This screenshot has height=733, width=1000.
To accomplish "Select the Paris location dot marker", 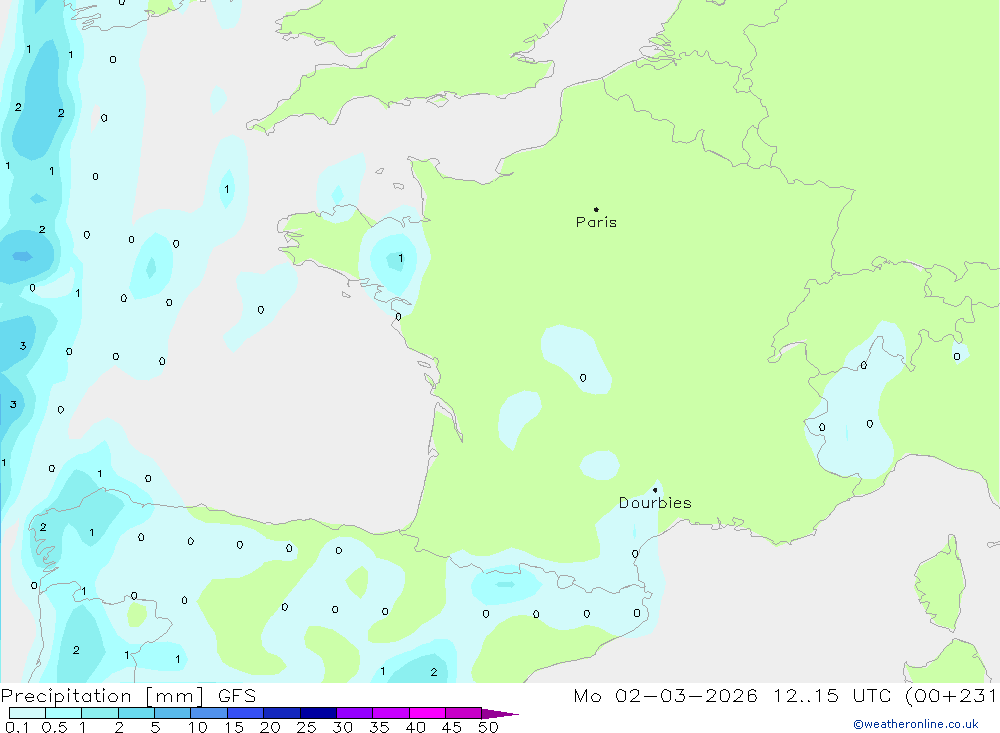I will coord(596,209).
